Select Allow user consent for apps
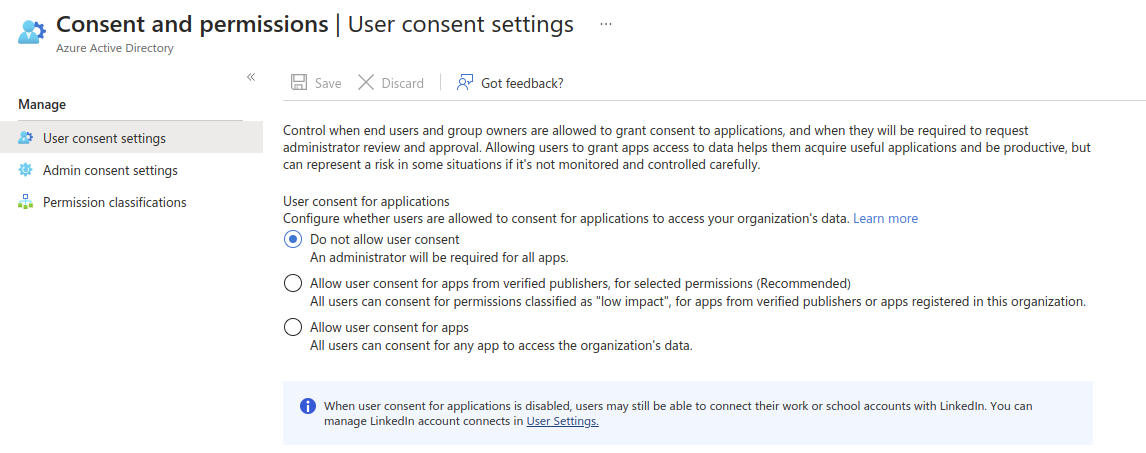The image size is (1146, 453). pos(293,327)
